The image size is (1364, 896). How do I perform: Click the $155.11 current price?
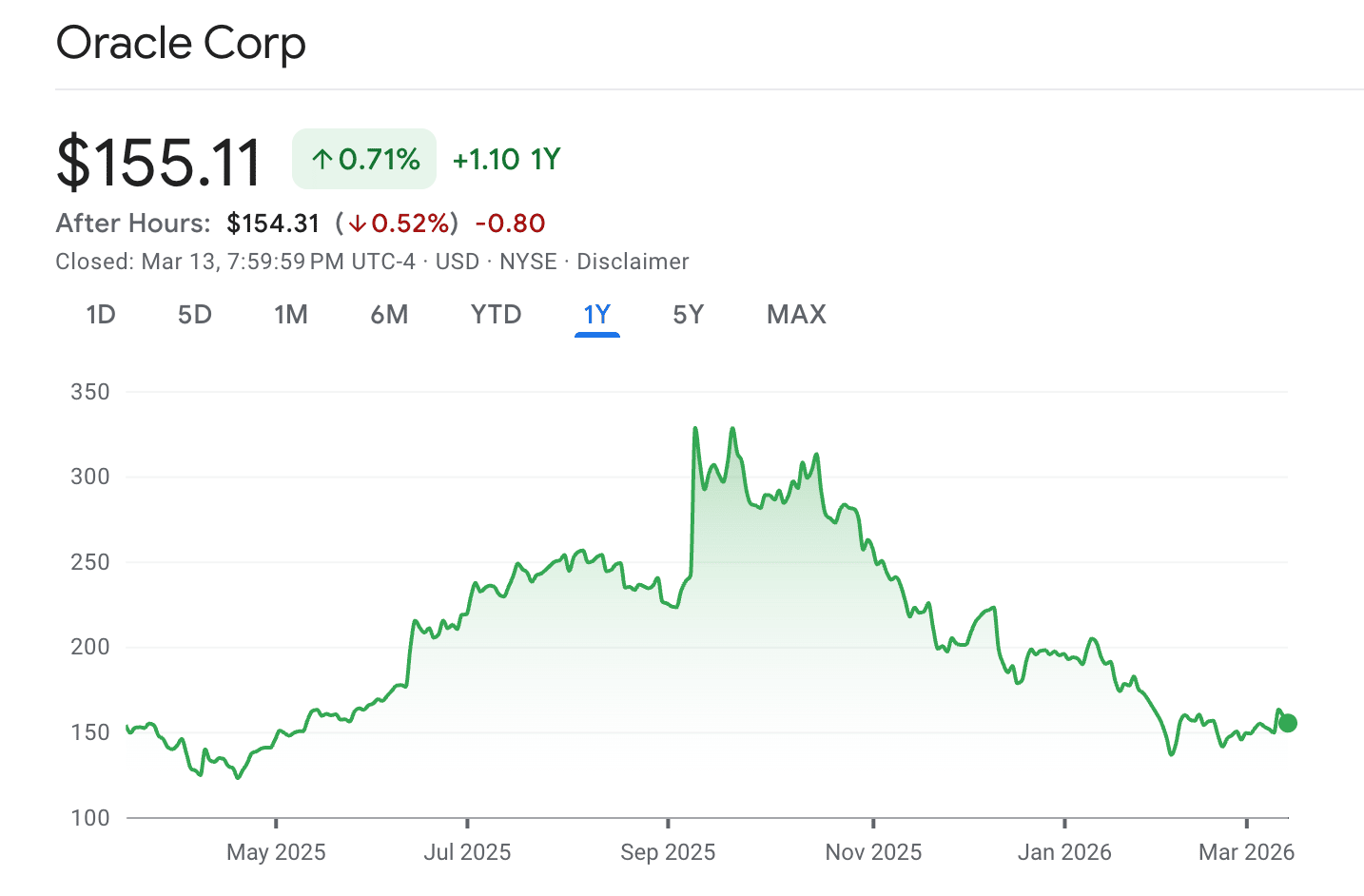(x=159, y=162)
